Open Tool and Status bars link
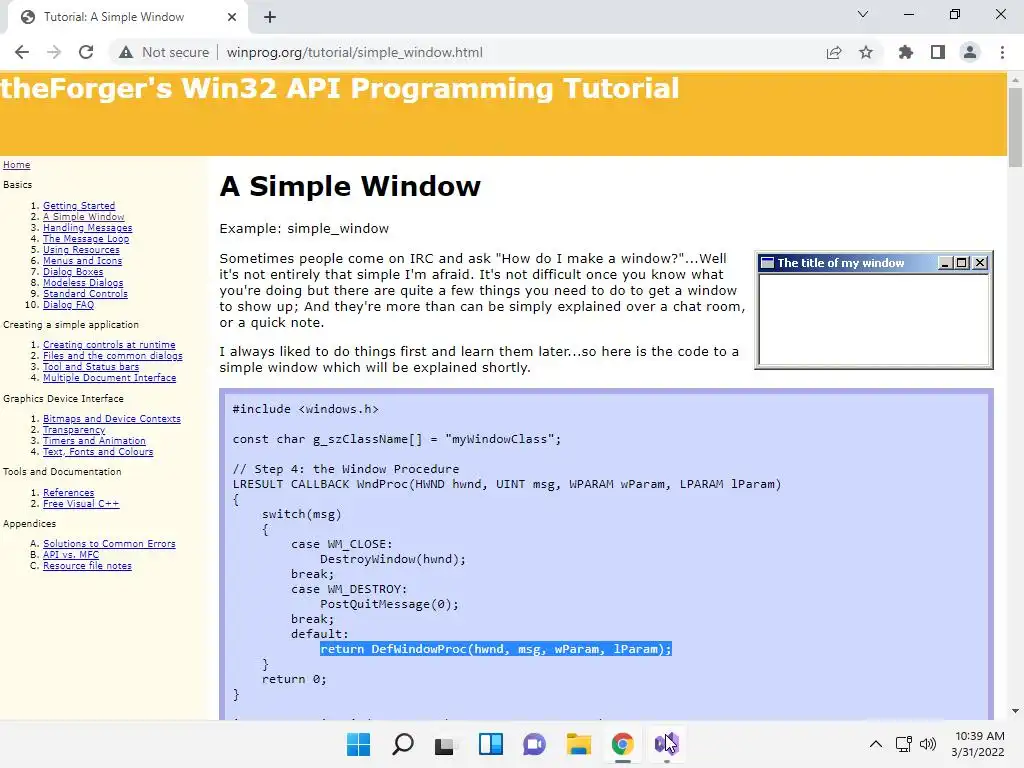1024x768 pixels. 91,367
